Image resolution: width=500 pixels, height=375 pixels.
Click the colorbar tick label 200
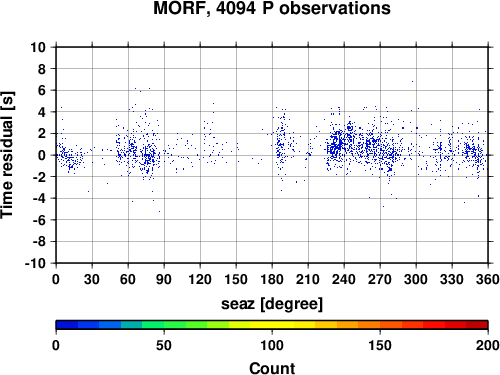coord(488,345)
